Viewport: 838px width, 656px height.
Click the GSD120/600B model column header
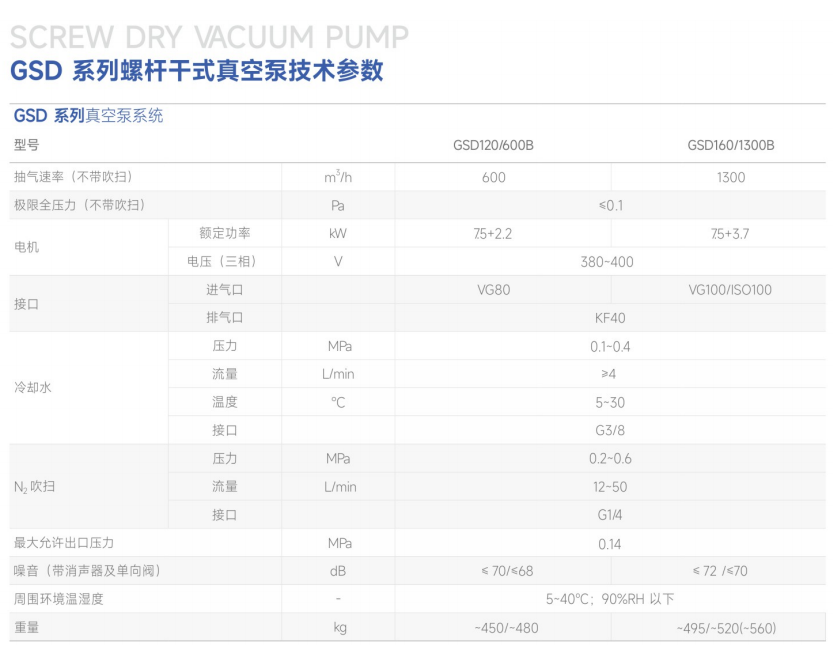click(493, 145)
